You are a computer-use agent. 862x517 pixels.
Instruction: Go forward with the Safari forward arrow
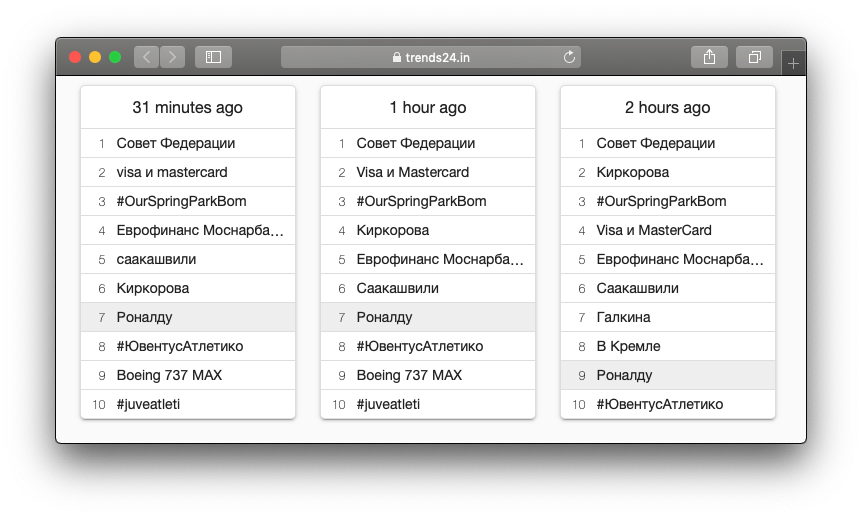tap(172, 57)
